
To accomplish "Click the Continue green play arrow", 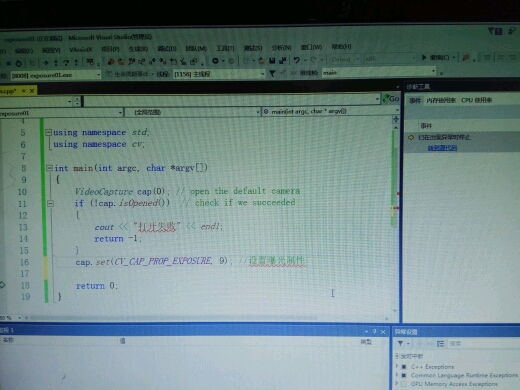I will pyautogui.click(x=424, y=58).
